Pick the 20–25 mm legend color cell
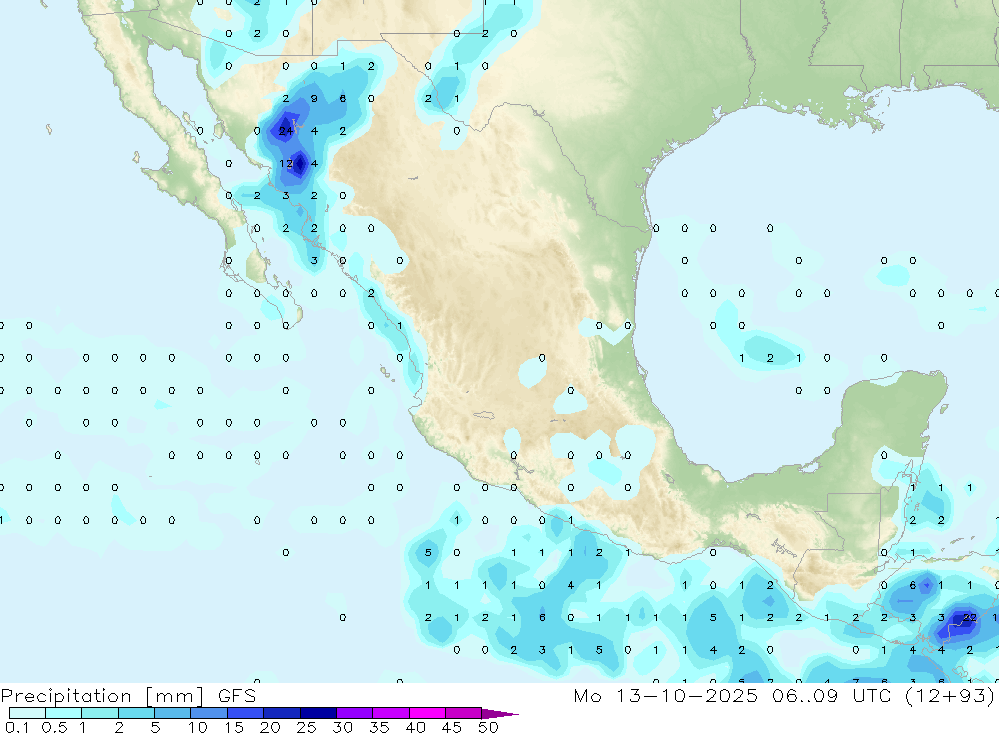 click(281, 713)
